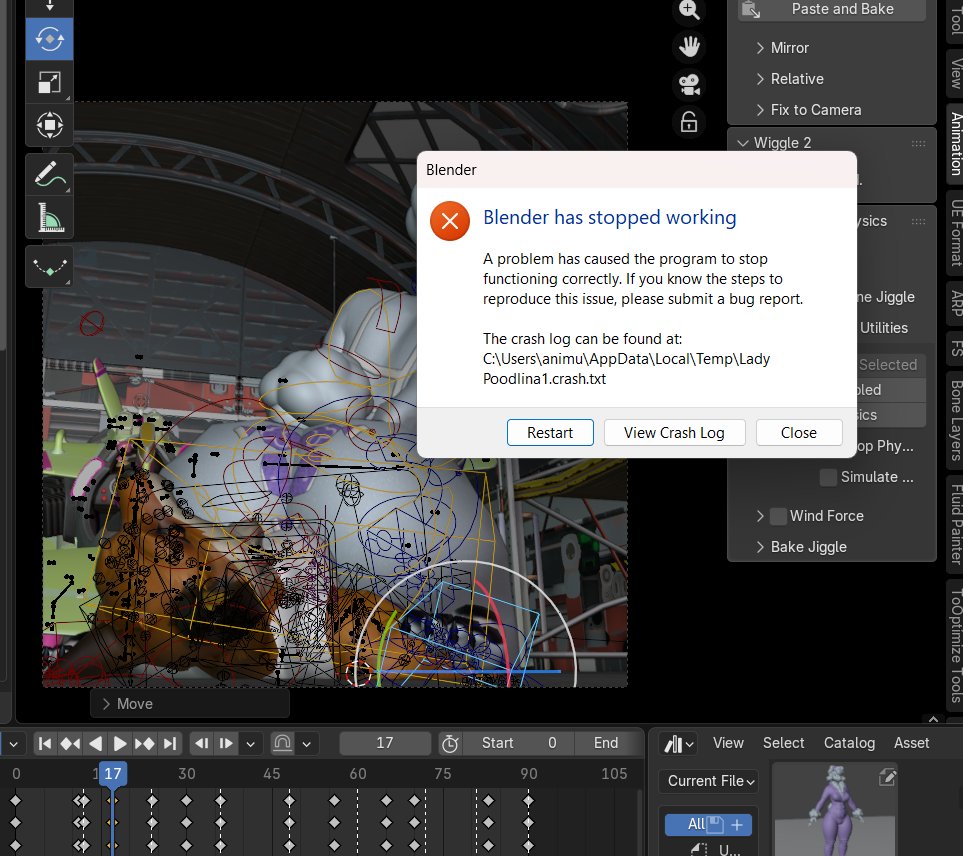Jump to the next keyframe
The image size is (963, 856).
click(x=145, y=744)
